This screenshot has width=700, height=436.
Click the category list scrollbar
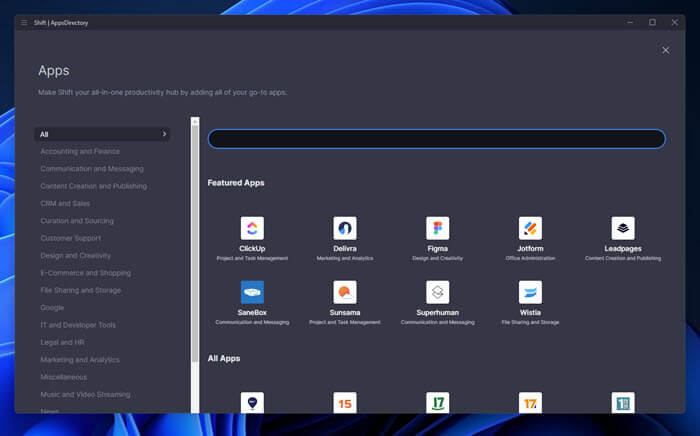pos(195,244)
